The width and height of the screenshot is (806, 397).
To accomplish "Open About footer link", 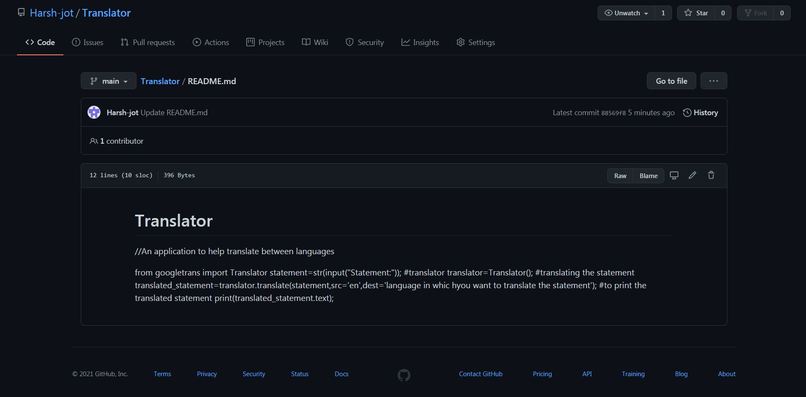I will point(727,374).
